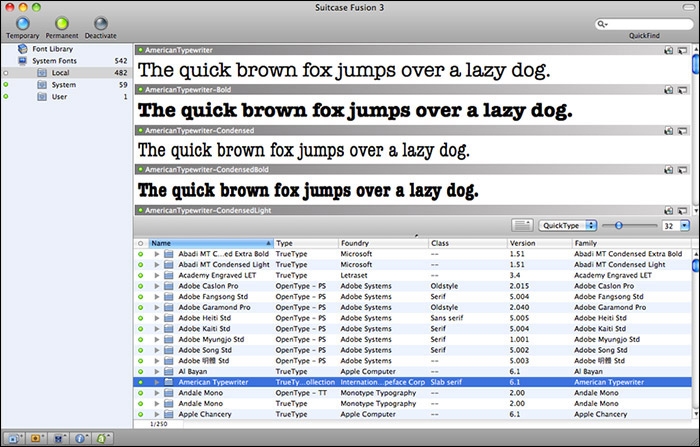The height and width of the screenshot is (447, 700).
Task: Toggle activation dot next to Local set
Action: [6, 73]
